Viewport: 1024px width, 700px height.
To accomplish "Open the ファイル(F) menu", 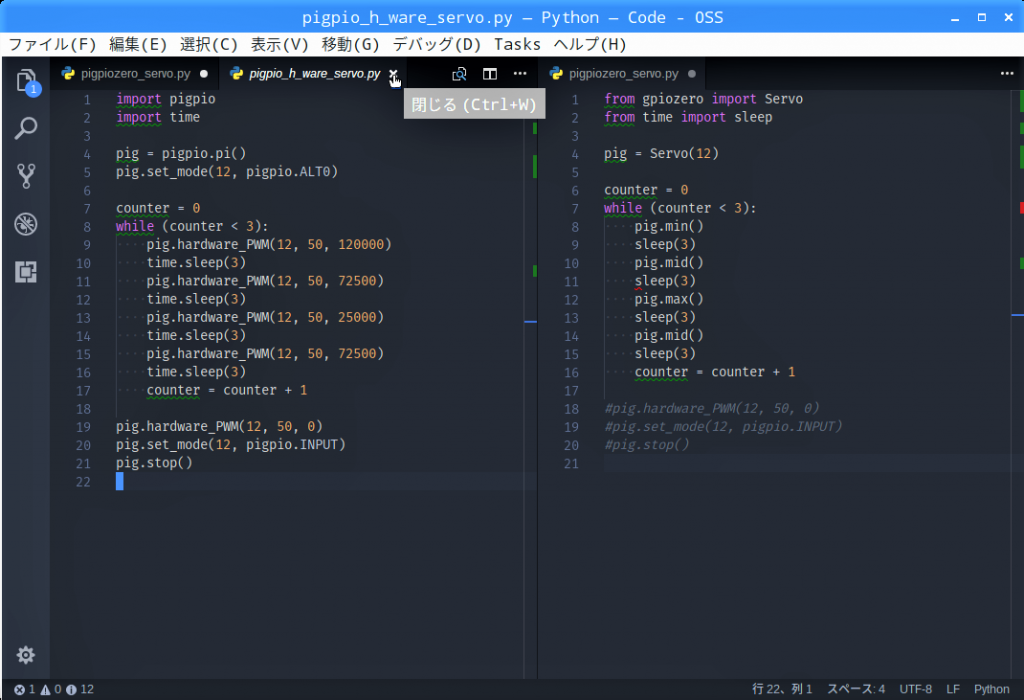I will coord(52,44).
